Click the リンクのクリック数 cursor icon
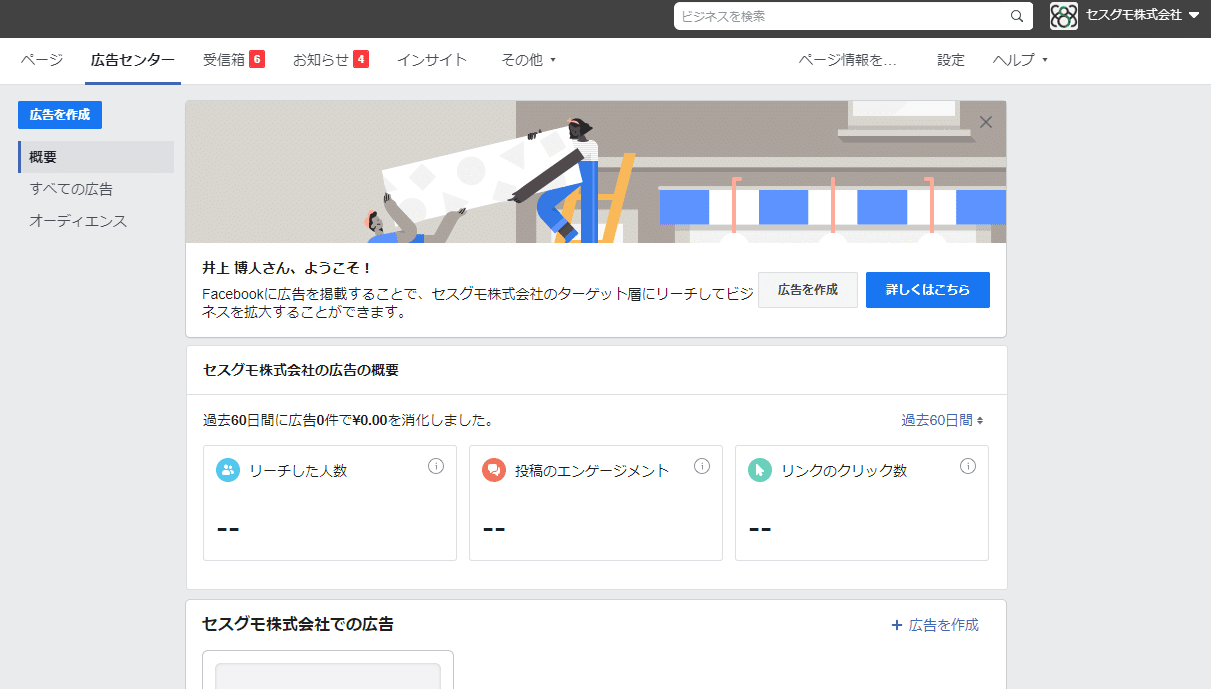The image size is (1211, 689). [x=760, y=470]
